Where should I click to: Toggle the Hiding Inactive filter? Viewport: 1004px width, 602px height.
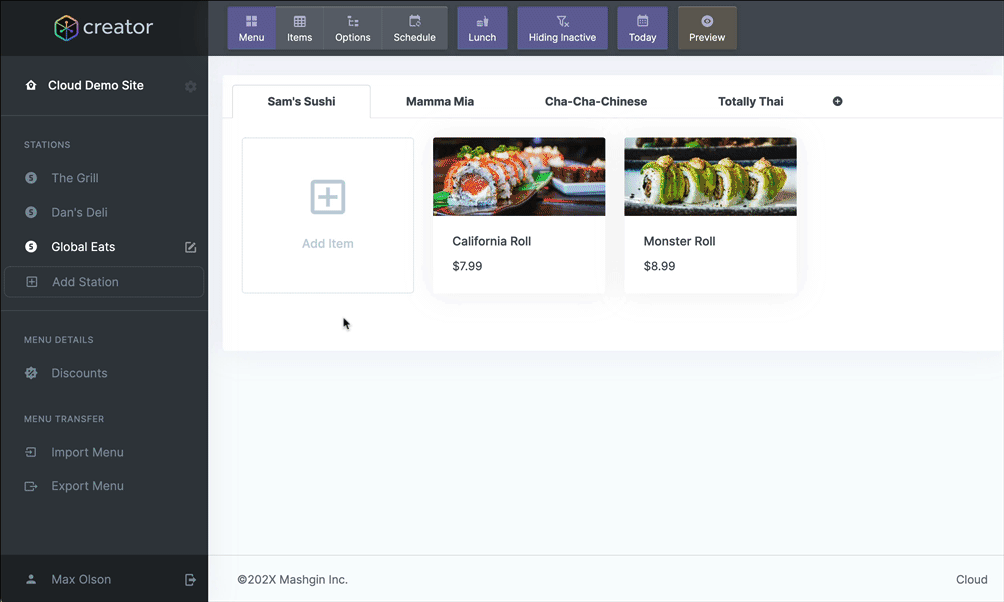coord(562,28)
